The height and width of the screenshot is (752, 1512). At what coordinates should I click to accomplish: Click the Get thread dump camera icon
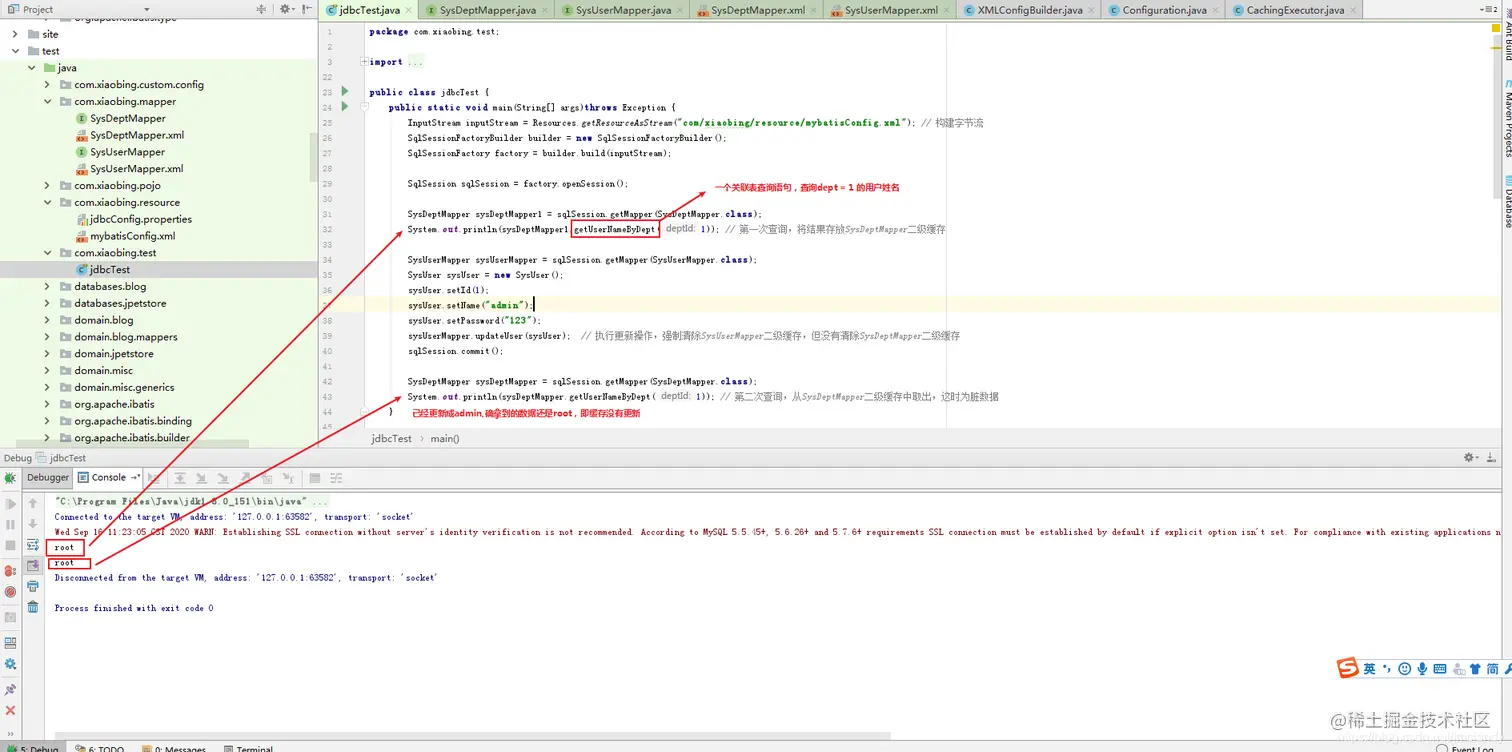click(x=10, y=618)
